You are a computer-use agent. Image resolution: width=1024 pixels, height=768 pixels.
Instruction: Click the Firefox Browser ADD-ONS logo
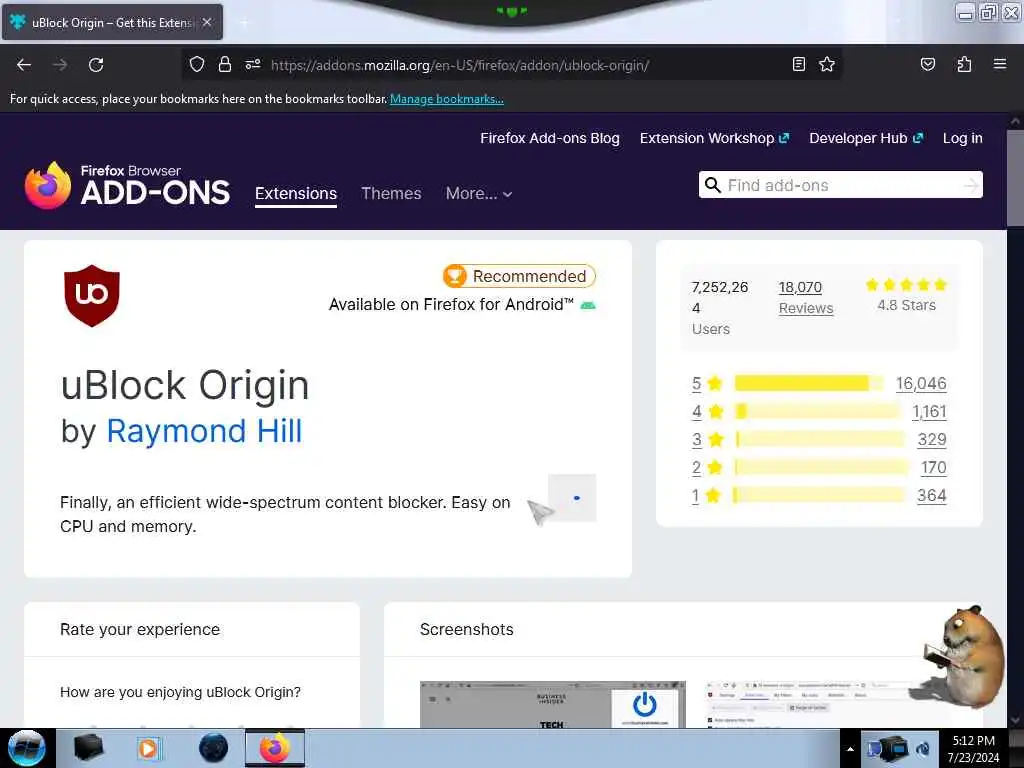point(127,185)
